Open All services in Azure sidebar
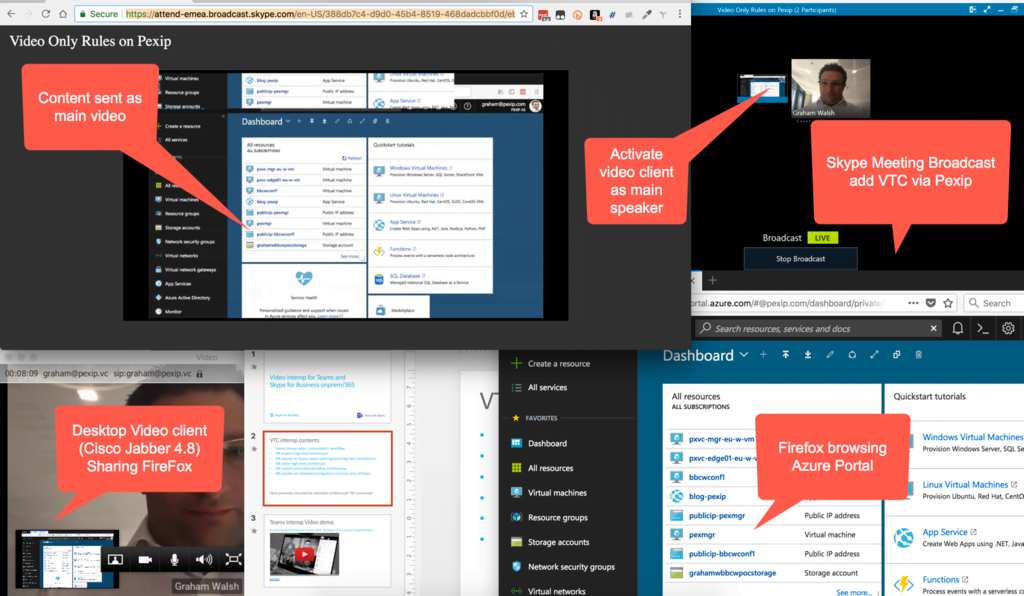Screen dimensions: 1024x596 coord(539,387)
